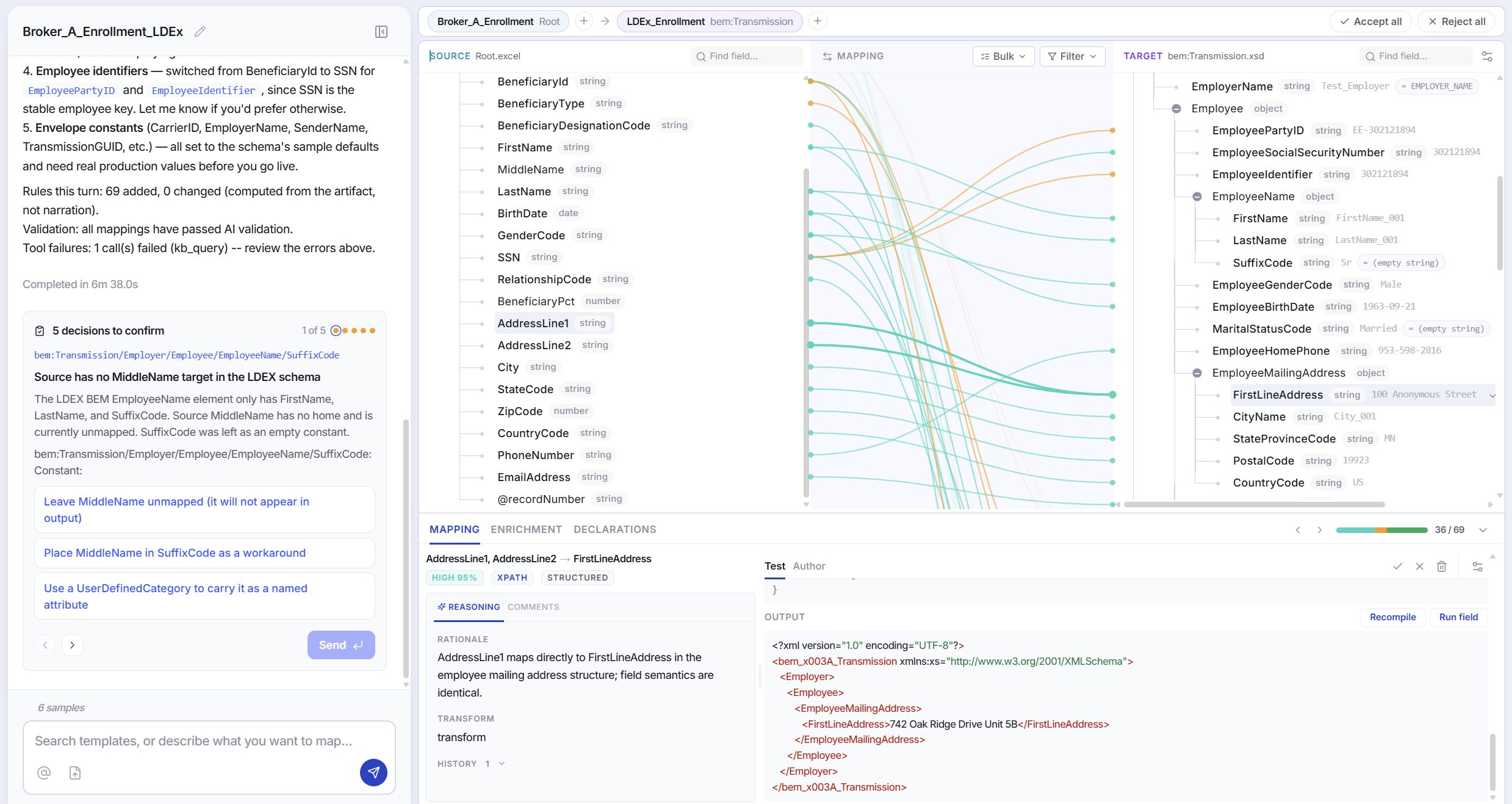Open the Bulk dropdown

point(1003,56)
